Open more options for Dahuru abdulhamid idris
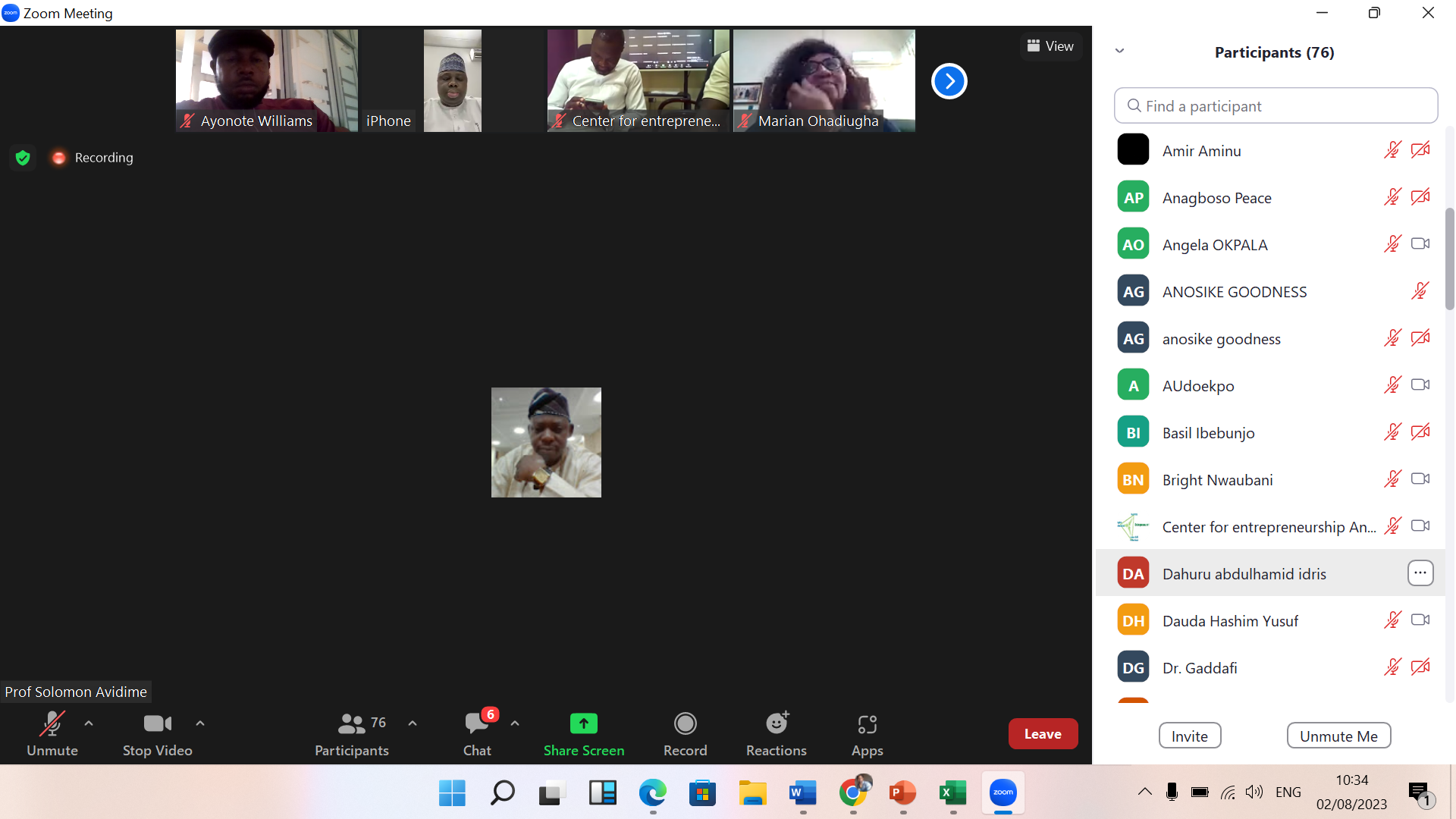 coord(1420,573)
